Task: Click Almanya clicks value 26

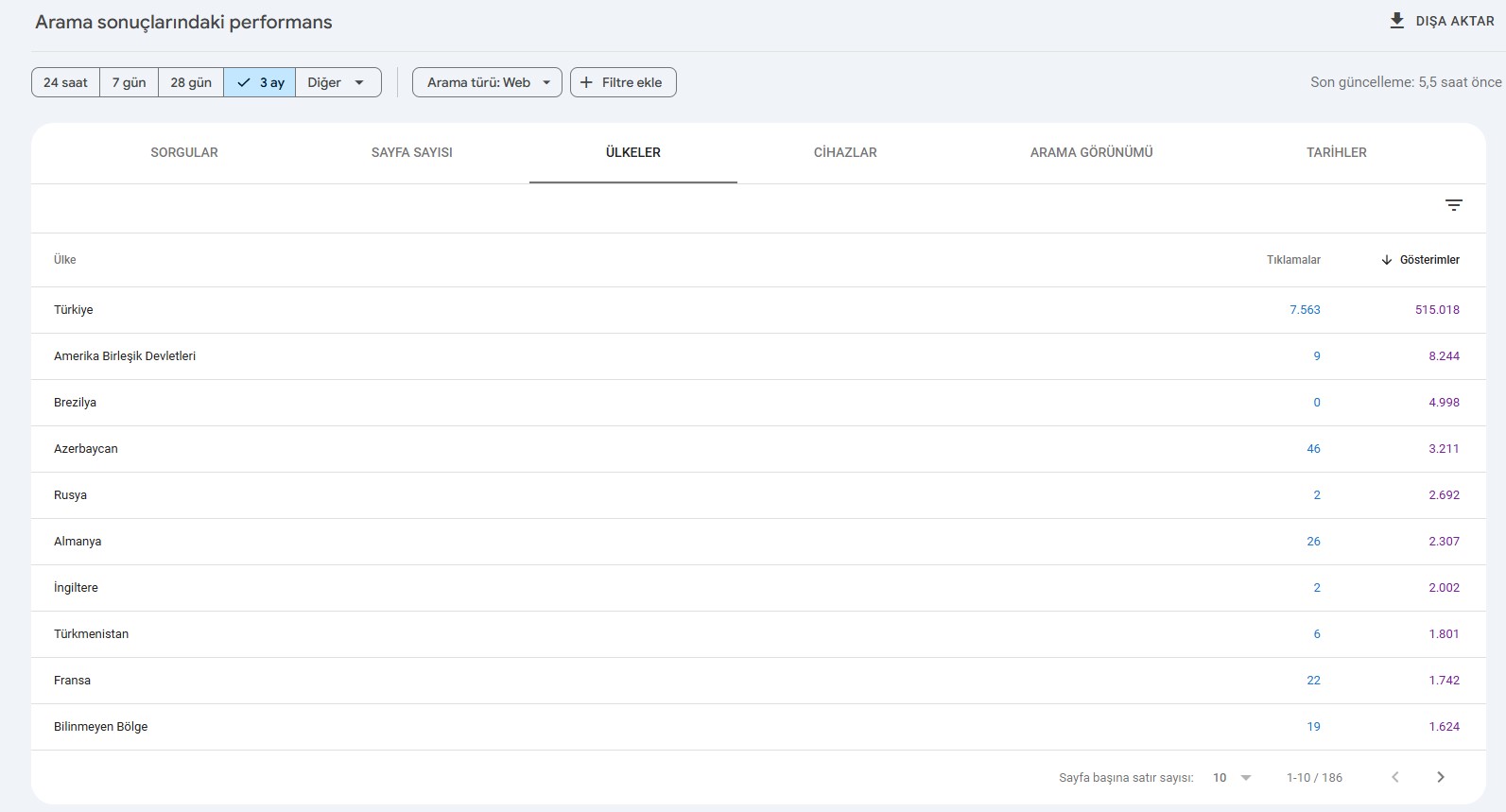Action: pos(1313,542)
